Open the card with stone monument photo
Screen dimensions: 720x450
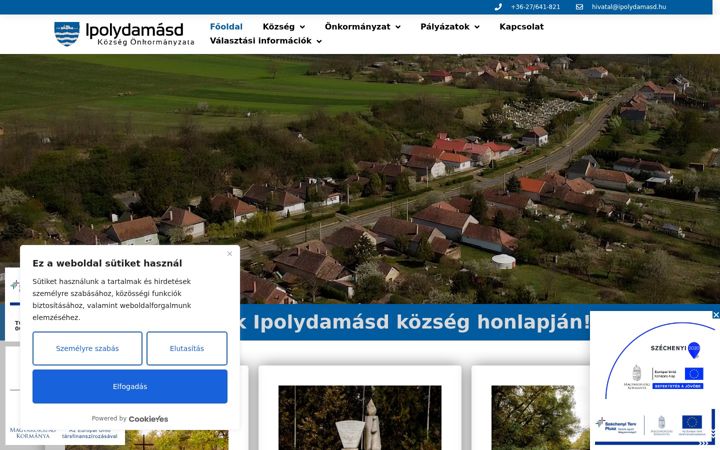360,418
